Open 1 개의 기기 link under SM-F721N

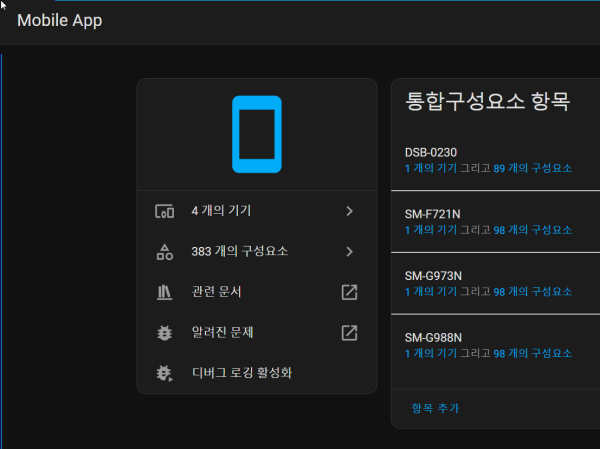431,230
